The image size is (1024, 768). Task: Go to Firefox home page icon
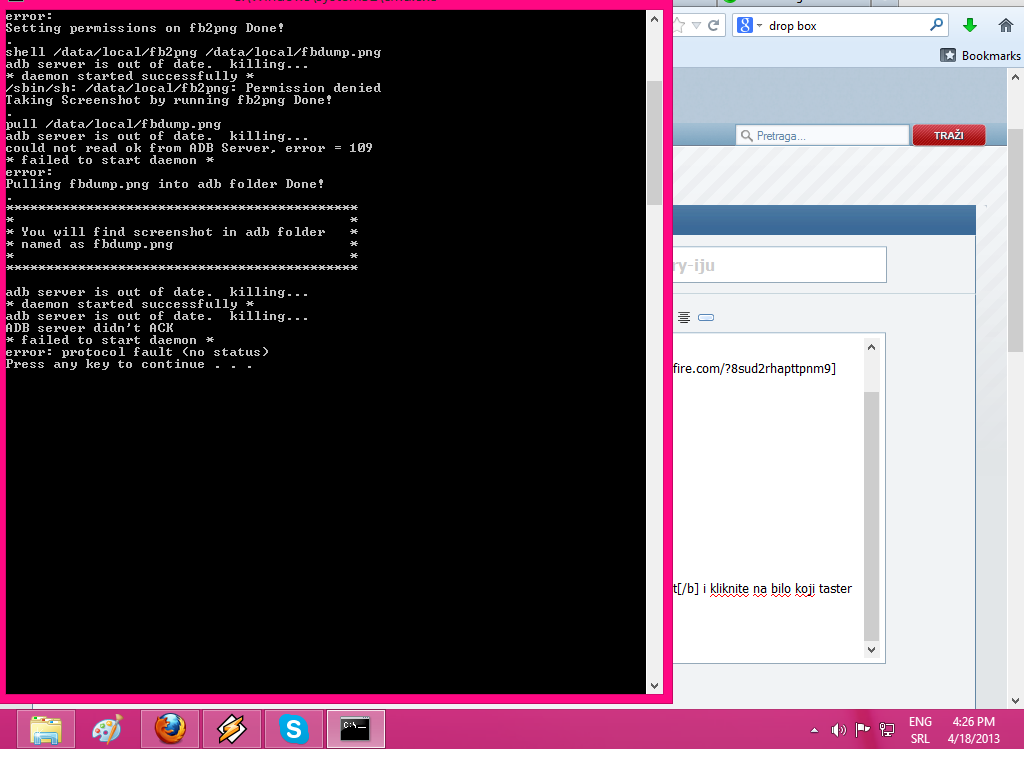pyautogui.click(x=1006, y=25)
